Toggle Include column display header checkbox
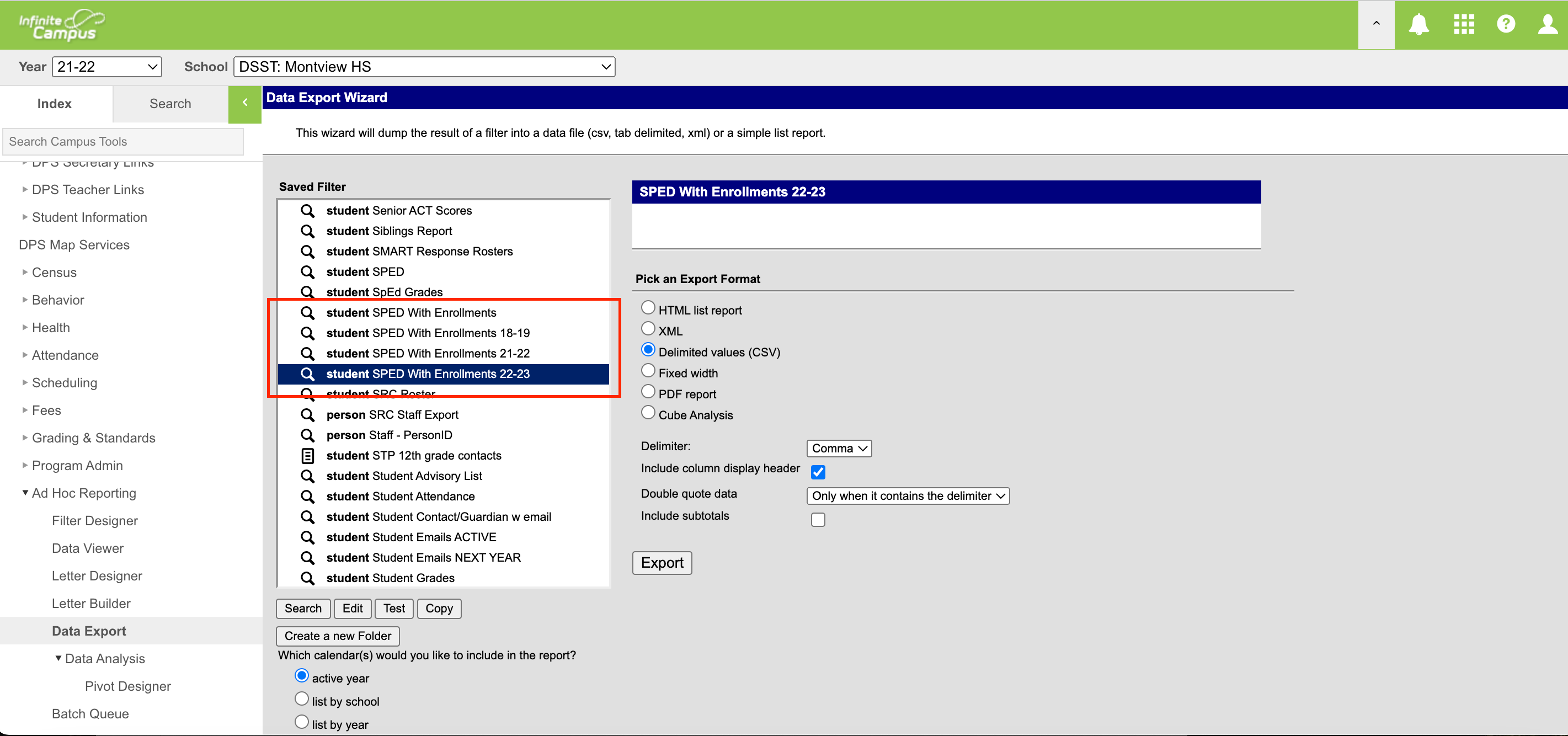 point(818,472)
